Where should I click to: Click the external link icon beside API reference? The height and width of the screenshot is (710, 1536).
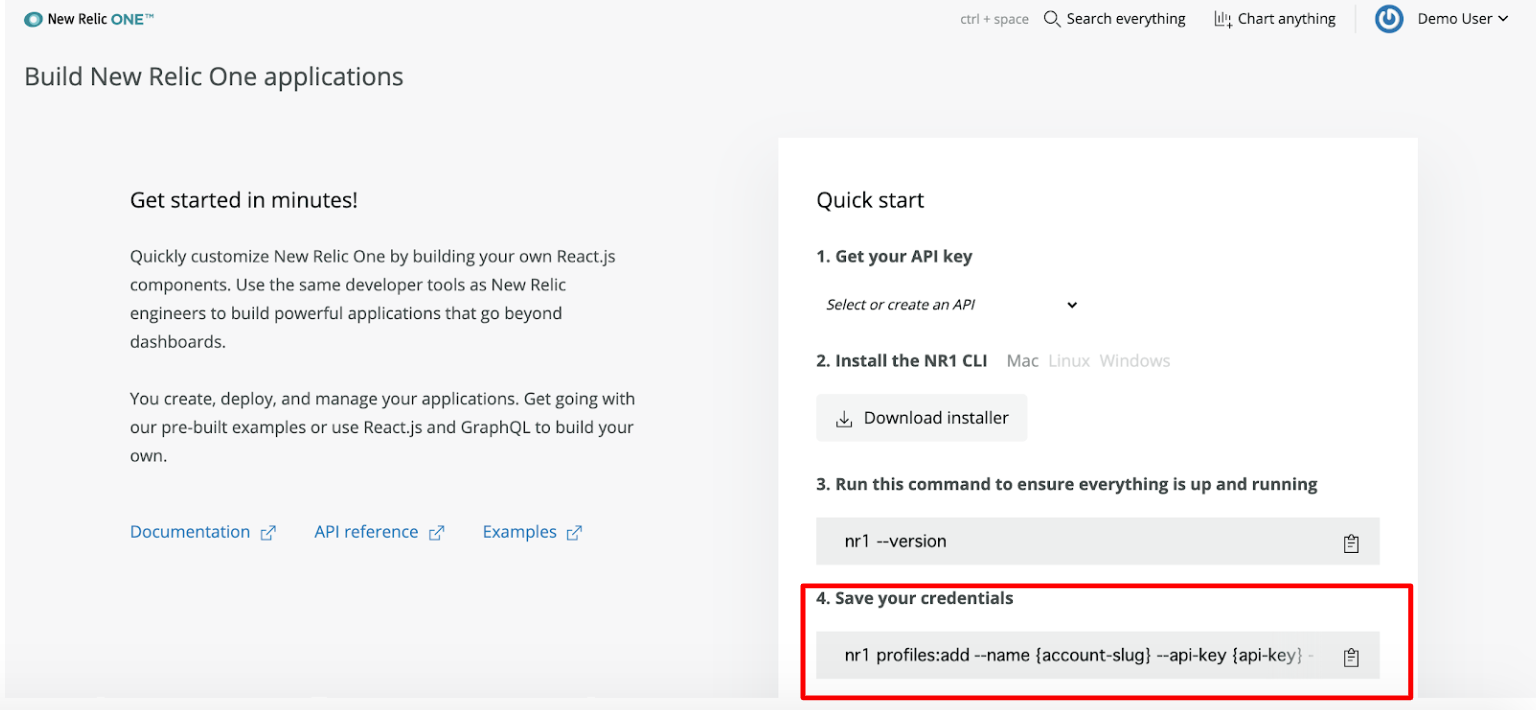436,533
